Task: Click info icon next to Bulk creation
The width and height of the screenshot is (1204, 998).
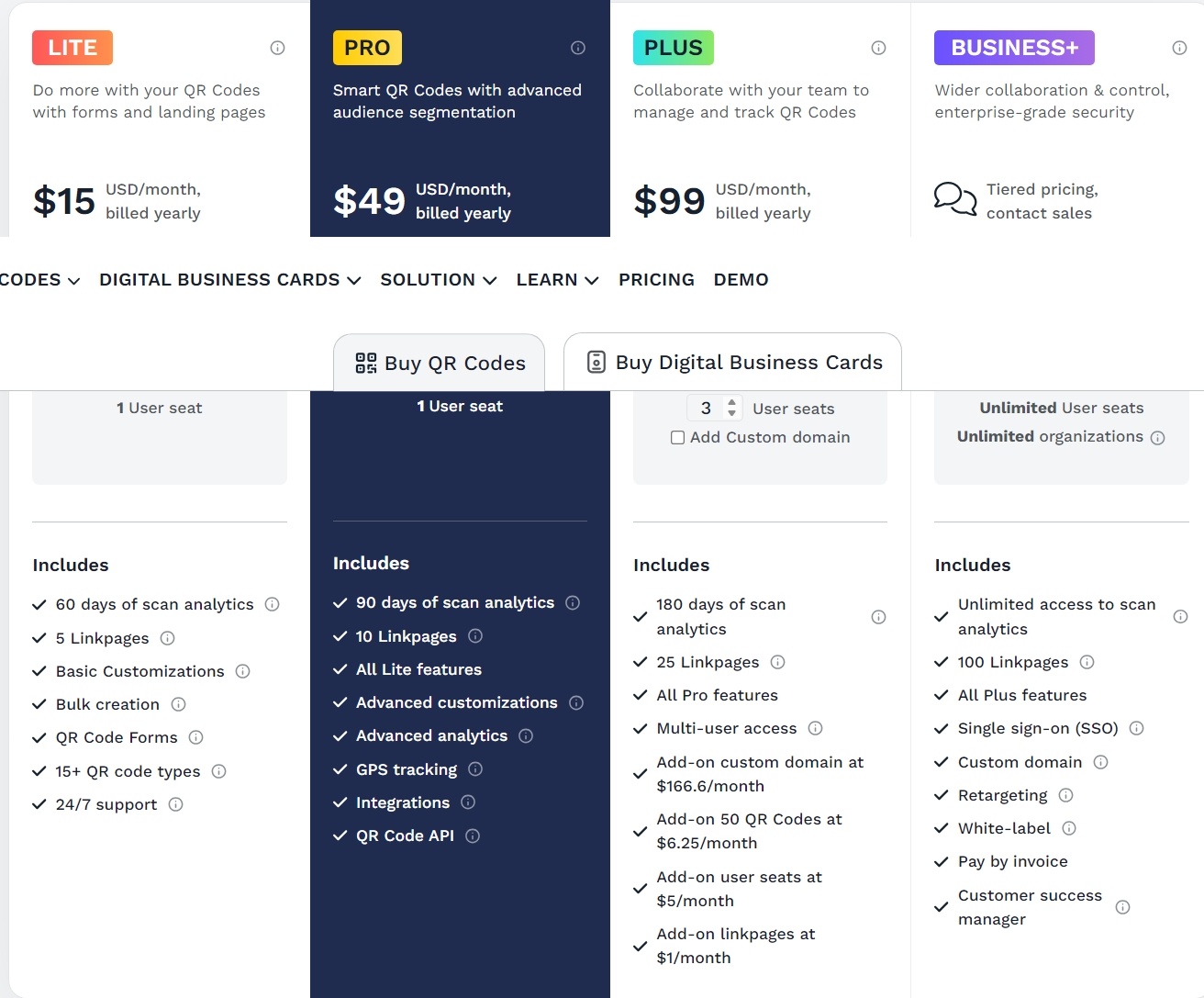Action: 179,704
